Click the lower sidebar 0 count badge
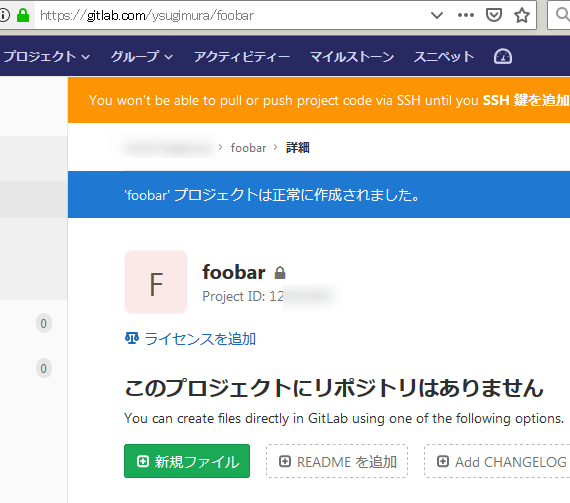 tap(44, 369)
